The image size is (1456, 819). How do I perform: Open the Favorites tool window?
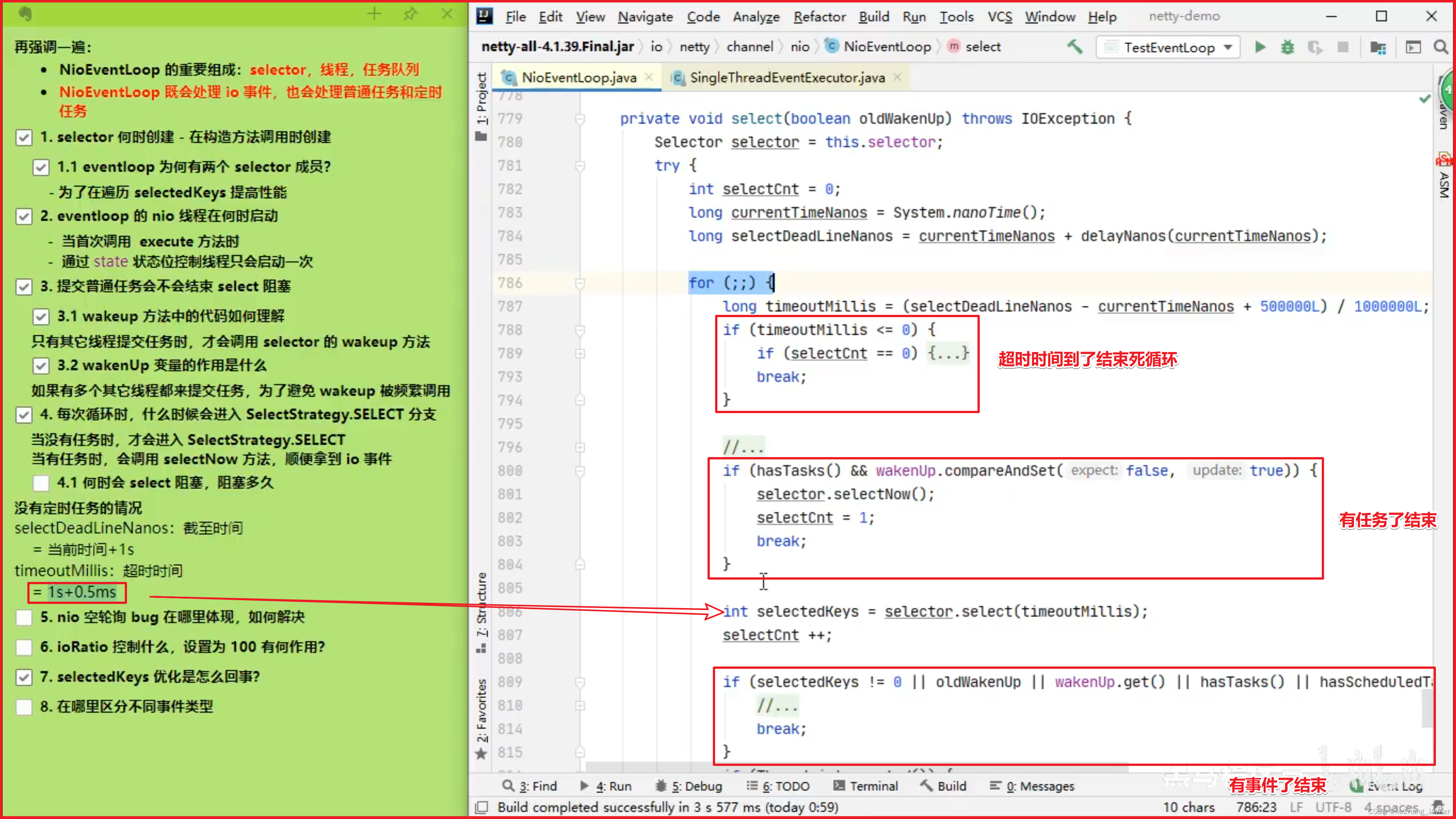pos(481,719)
